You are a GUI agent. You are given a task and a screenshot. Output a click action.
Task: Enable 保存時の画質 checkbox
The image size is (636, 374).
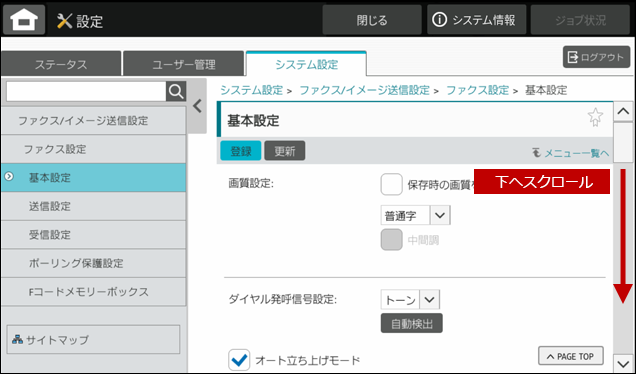click(x=391, y=185)
